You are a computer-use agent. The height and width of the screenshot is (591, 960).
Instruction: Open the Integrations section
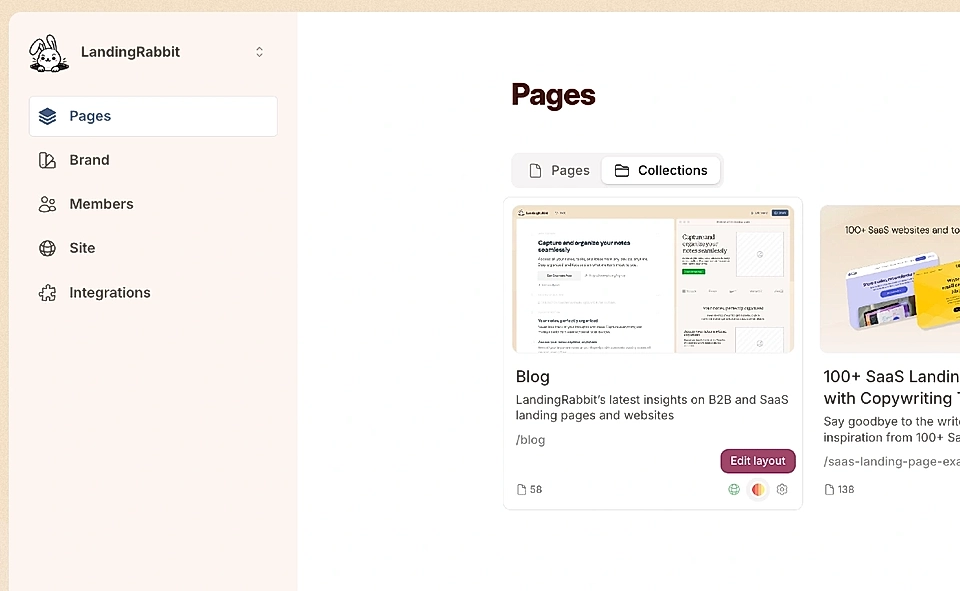coord(110,293)
